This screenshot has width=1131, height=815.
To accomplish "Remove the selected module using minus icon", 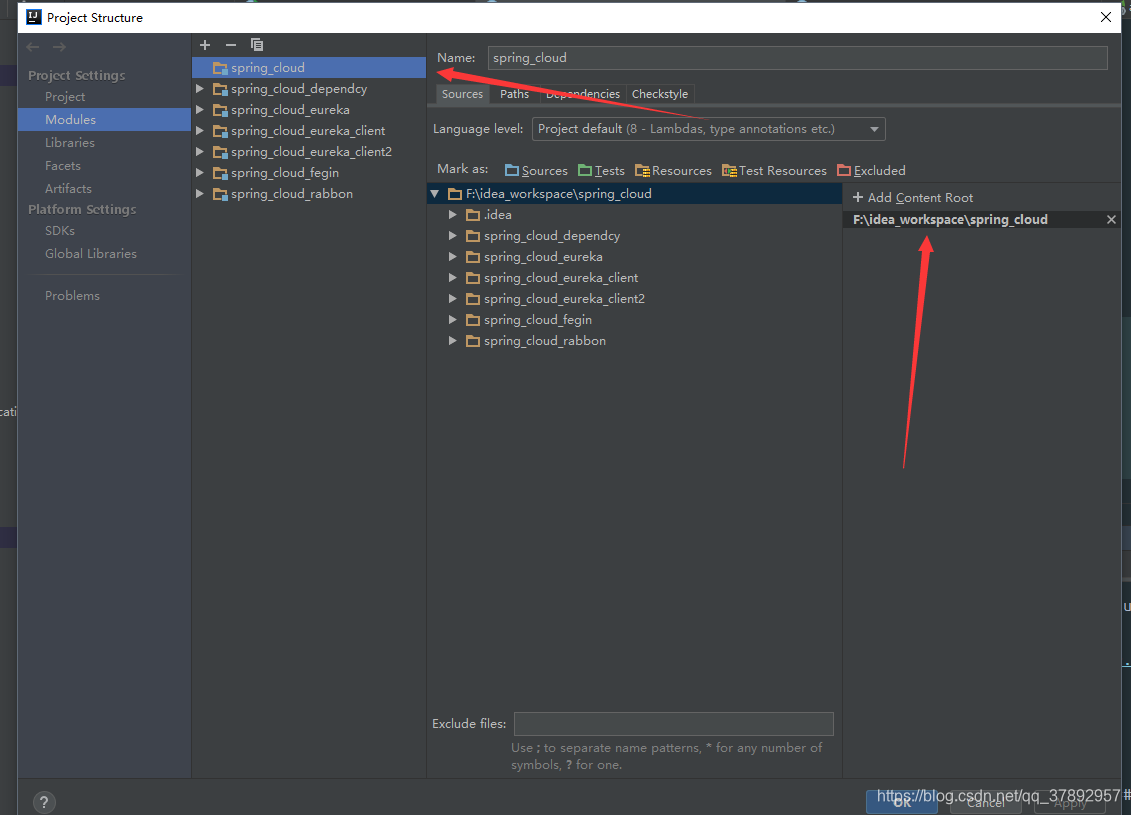I will tap(230, 44).
